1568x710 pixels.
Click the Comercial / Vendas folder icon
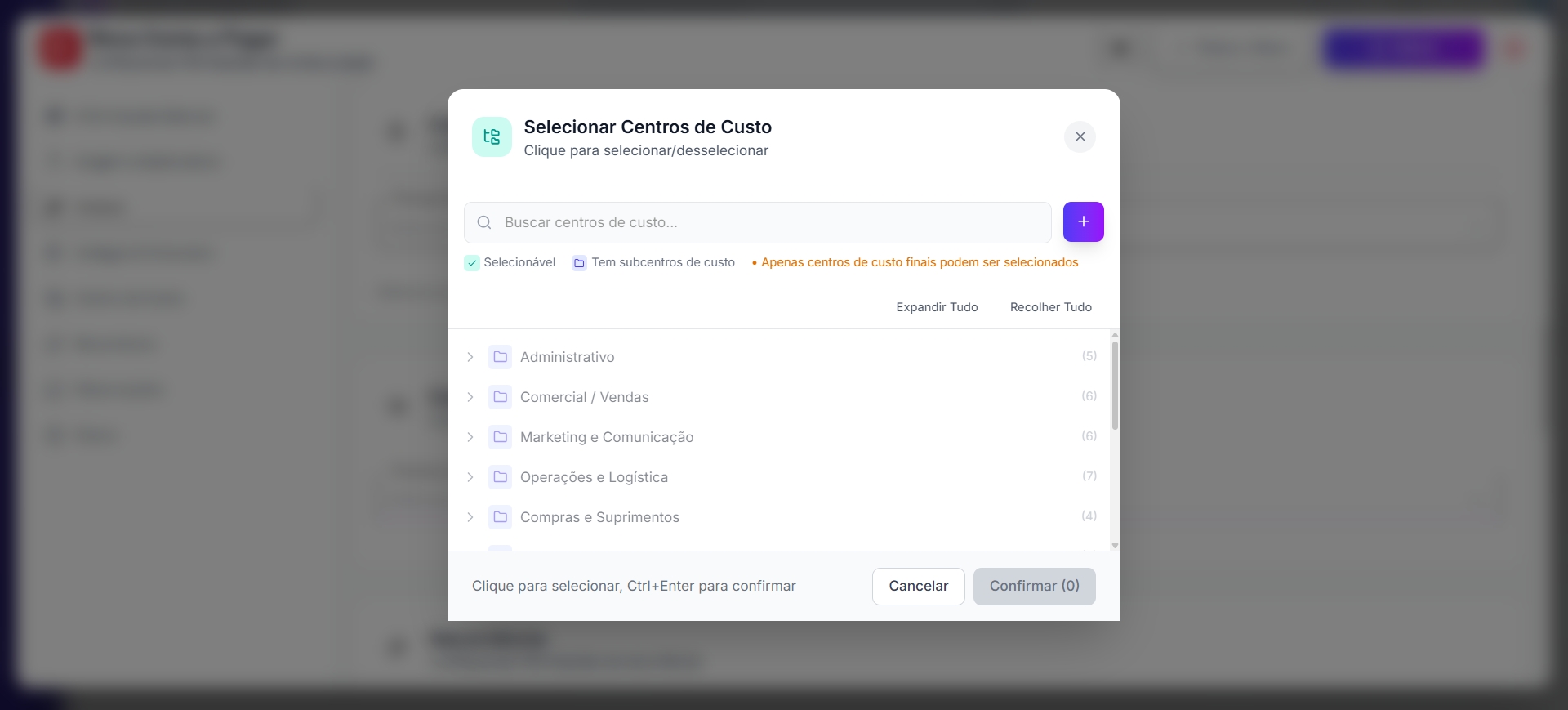tap(500, 397)
